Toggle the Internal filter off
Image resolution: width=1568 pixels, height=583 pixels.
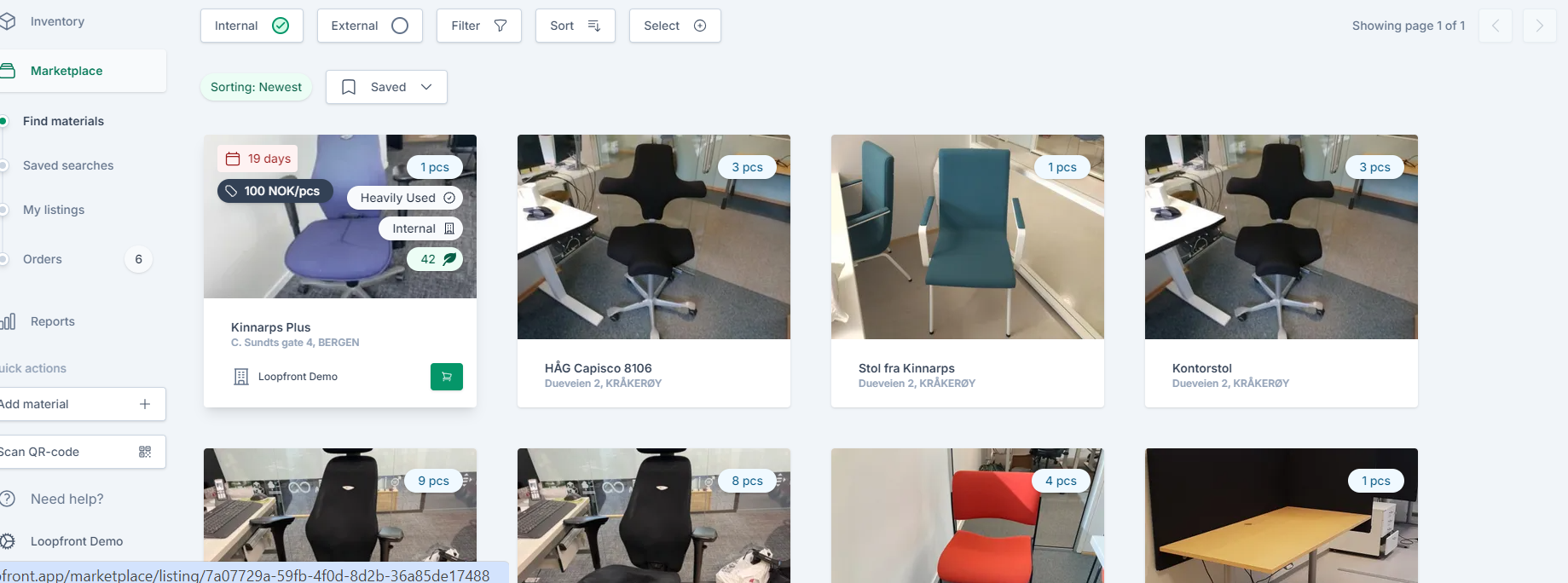click(x=252, y=26)
